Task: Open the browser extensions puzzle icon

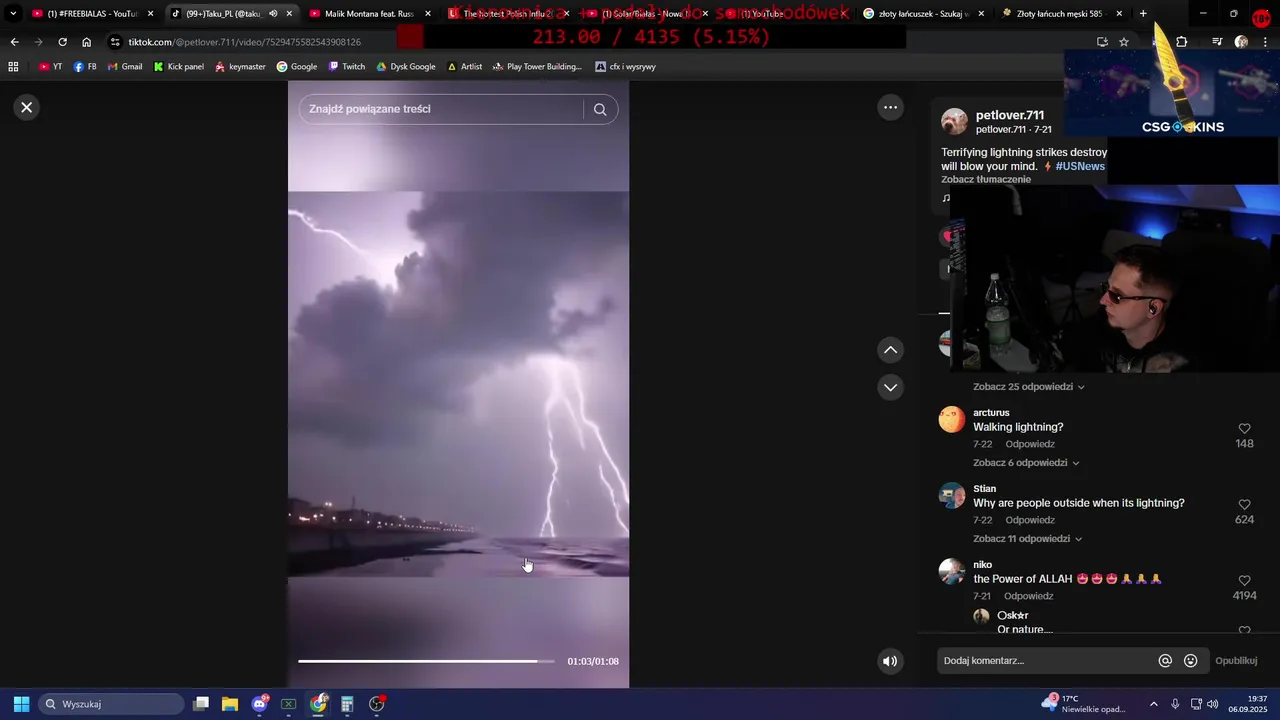Action: [x=1182, y=42]
